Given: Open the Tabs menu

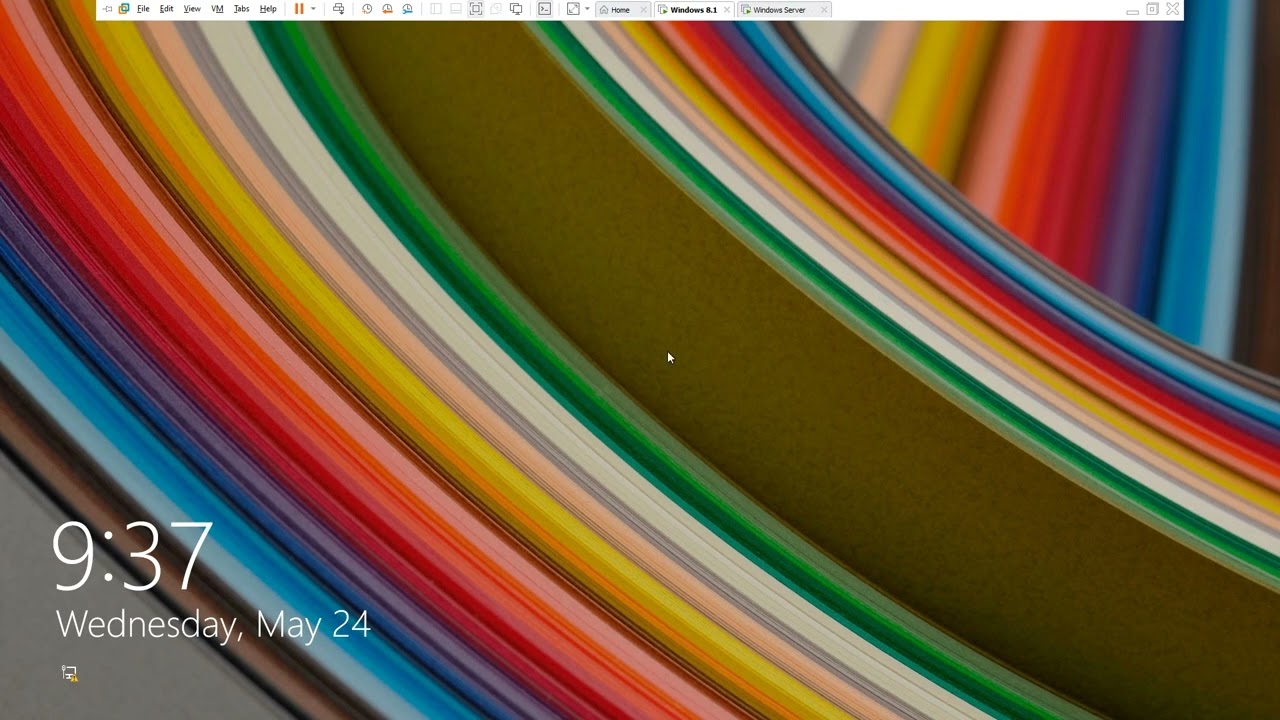Looking at the screenshot, I should pos(241,9).
